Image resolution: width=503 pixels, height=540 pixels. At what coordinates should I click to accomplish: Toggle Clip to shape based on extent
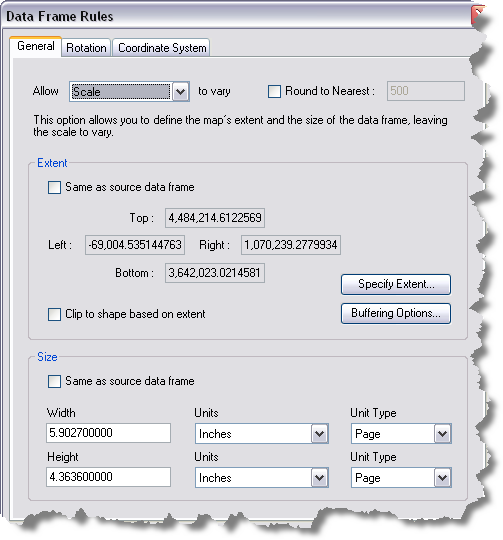54,314
